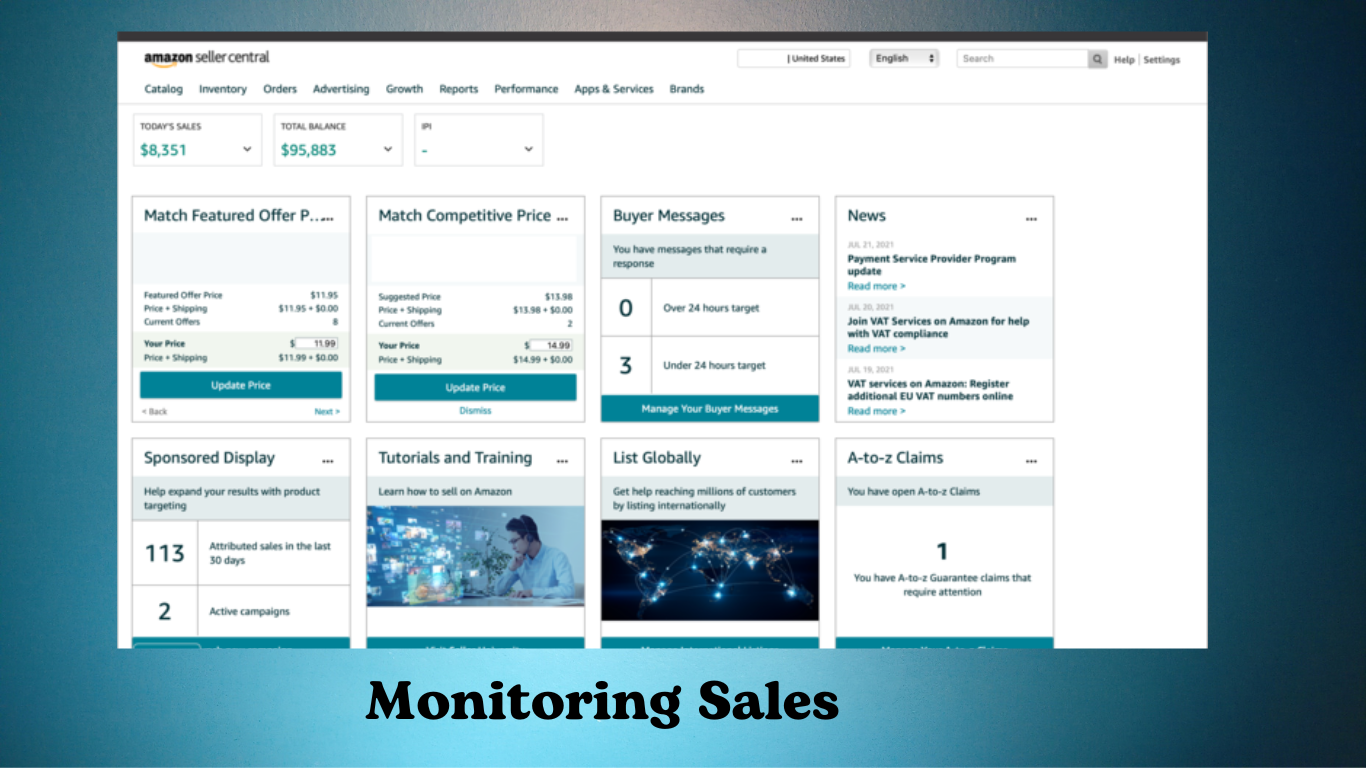The width and height of the screenshot is (1366, 768).
Task: Open News card options menu
Action: [x=1031, y=218]
